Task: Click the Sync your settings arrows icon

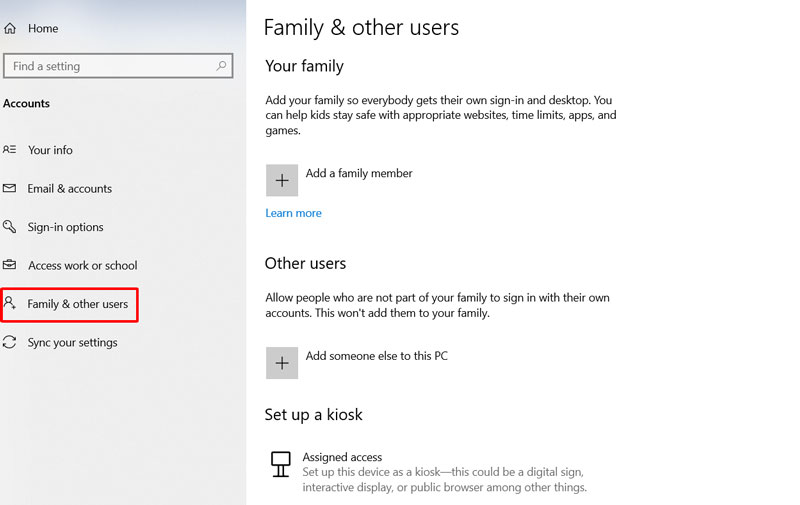Action: (x=10, y=342)
